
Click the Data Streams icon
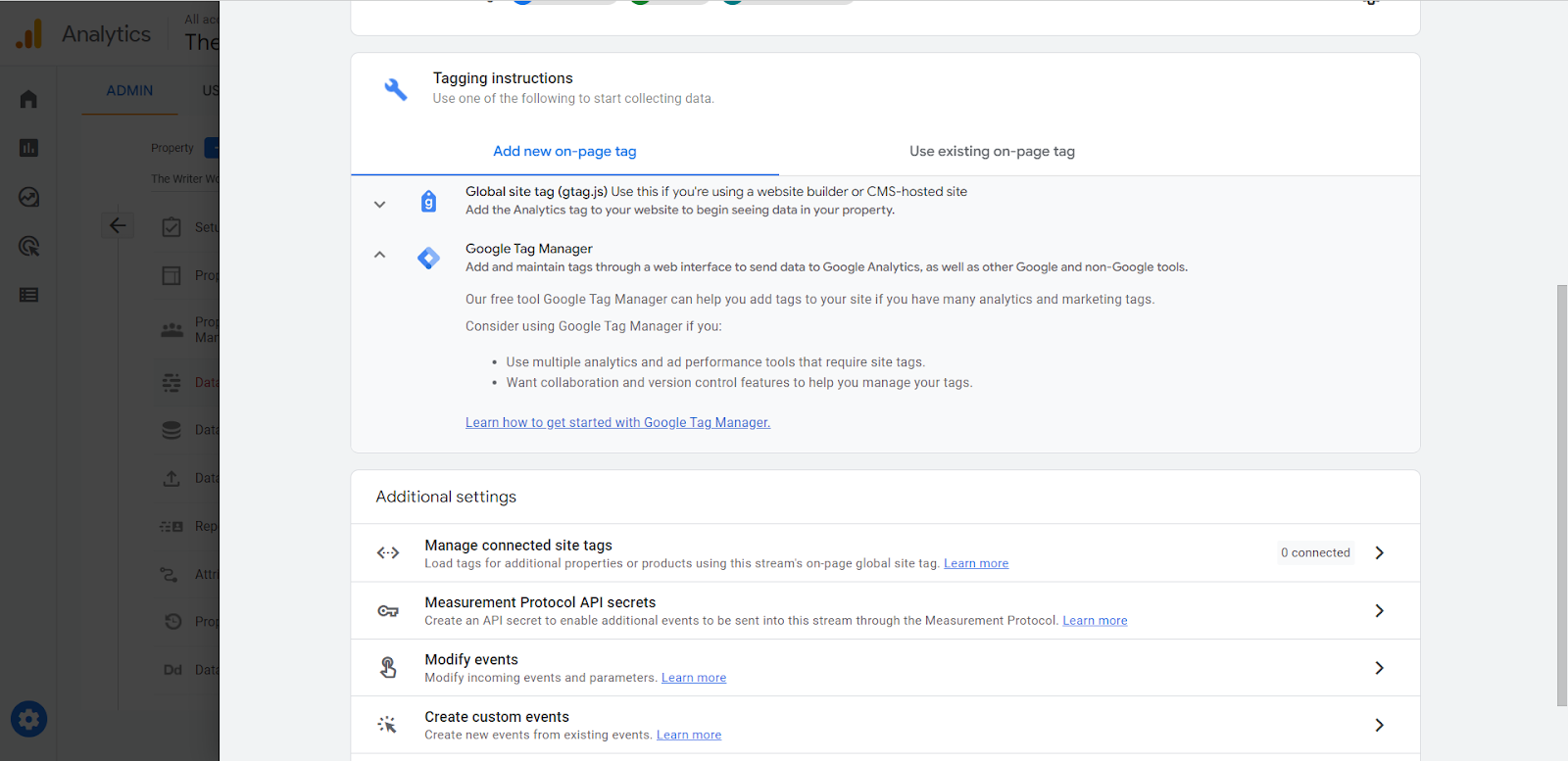[171, 382]
